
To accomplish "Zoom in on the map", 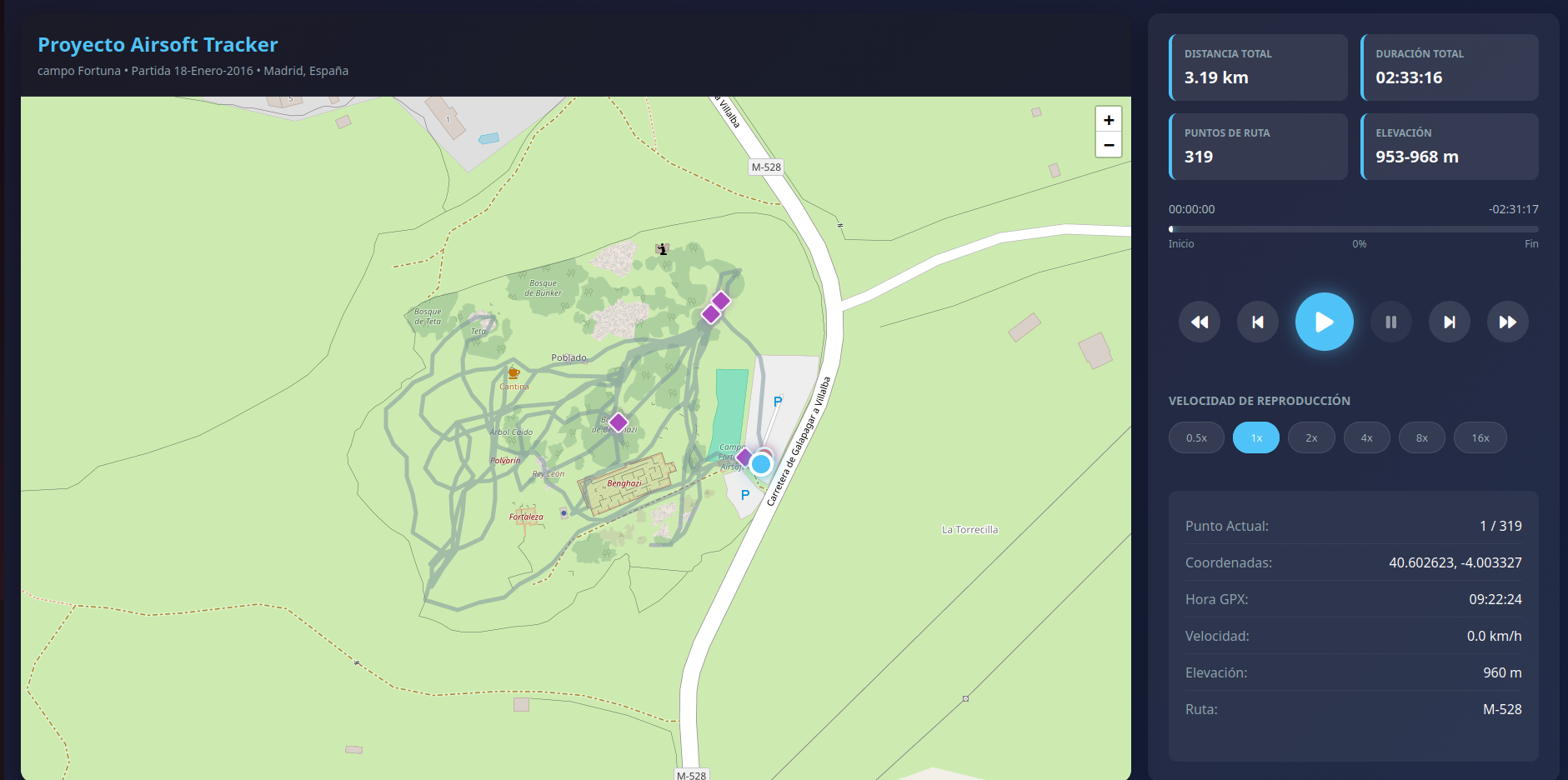I will [1108, 120].
